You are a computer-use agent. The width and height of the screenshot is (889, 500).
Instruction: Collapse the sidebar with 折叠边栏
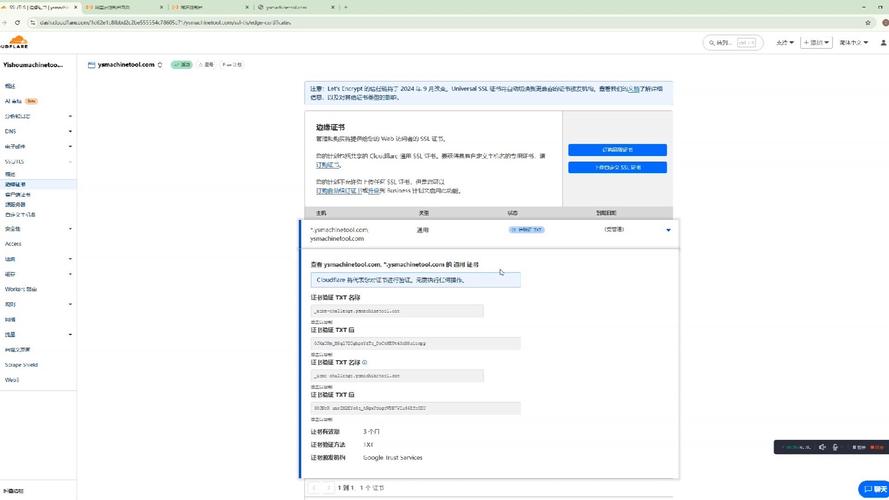pyautogui.click(x=13, y=491)
